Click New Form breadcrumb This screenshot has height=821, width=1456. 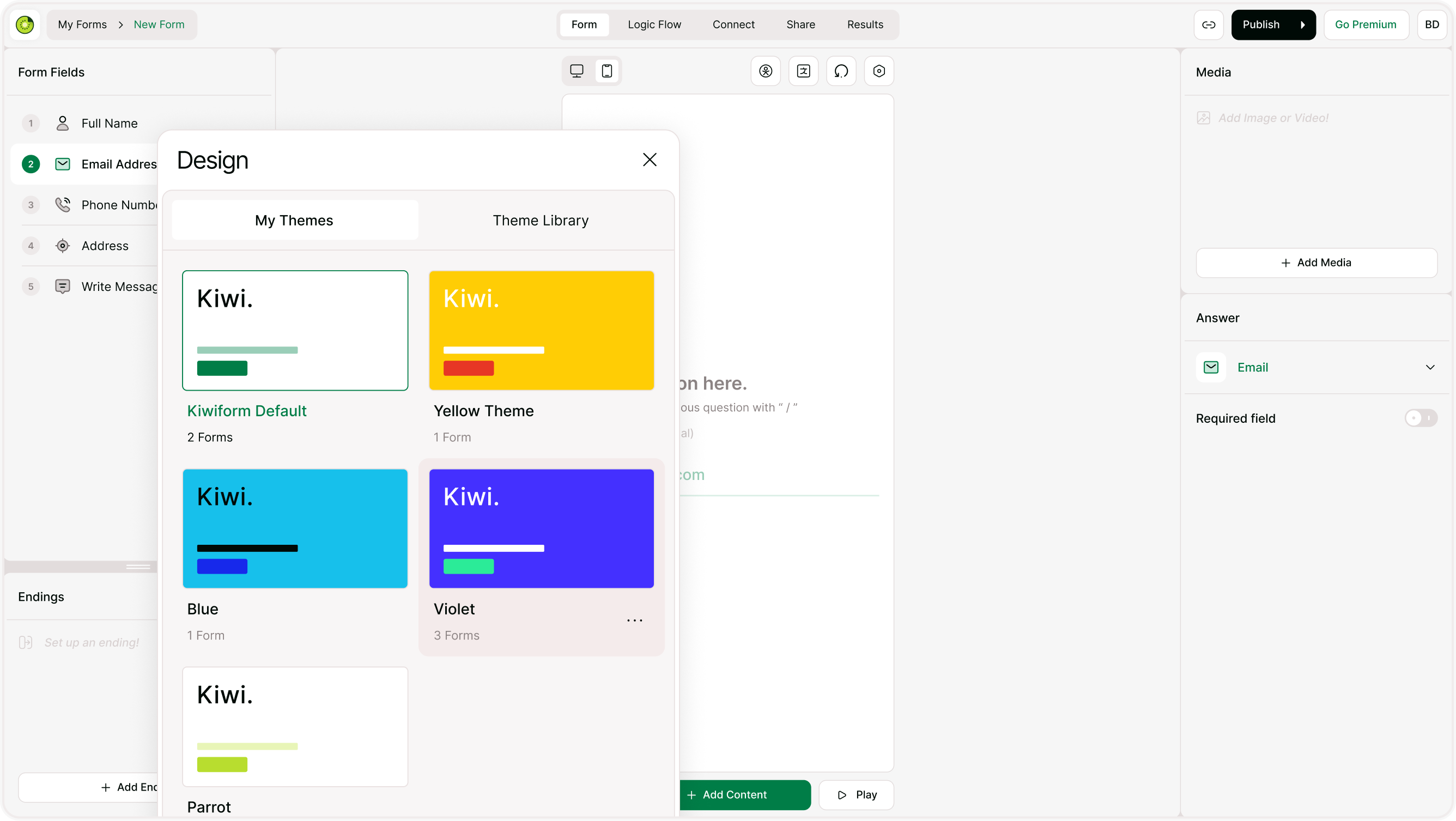pos(159,25)
